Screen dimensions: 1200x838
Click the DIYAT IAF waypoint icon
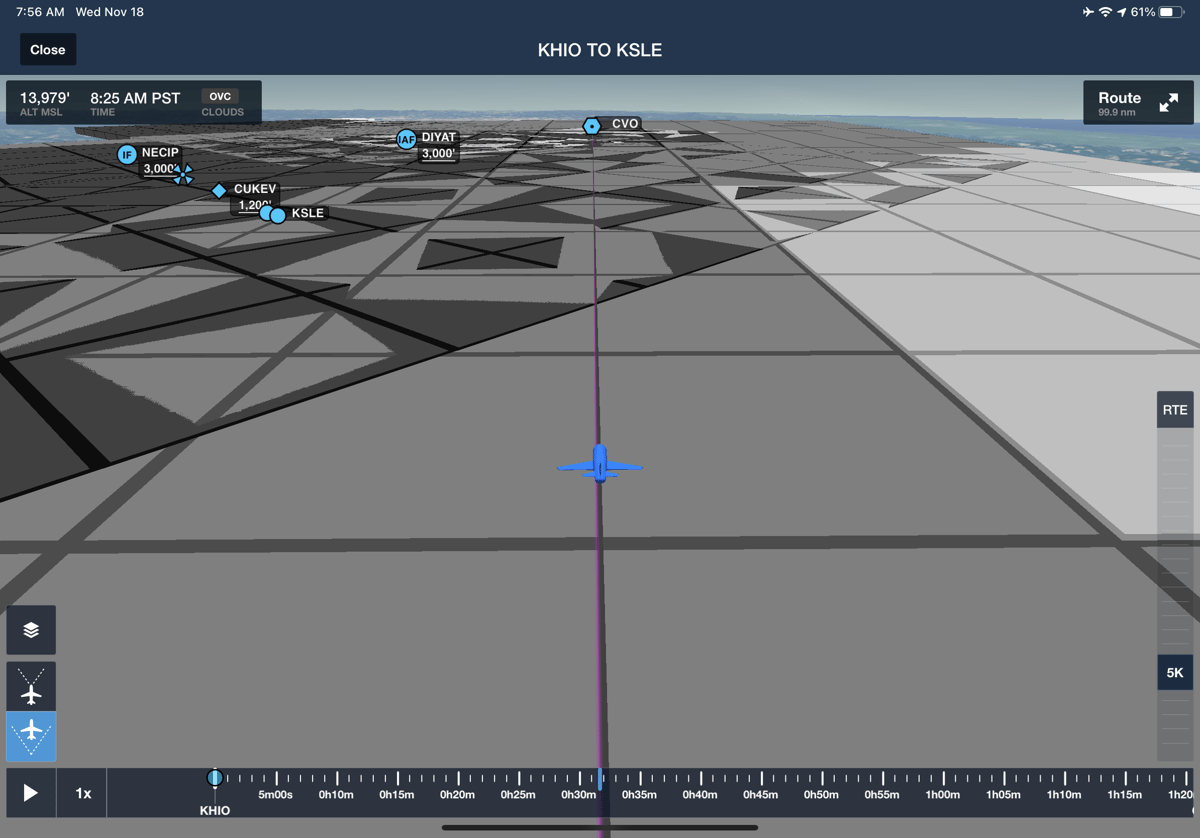coord(406,140)
